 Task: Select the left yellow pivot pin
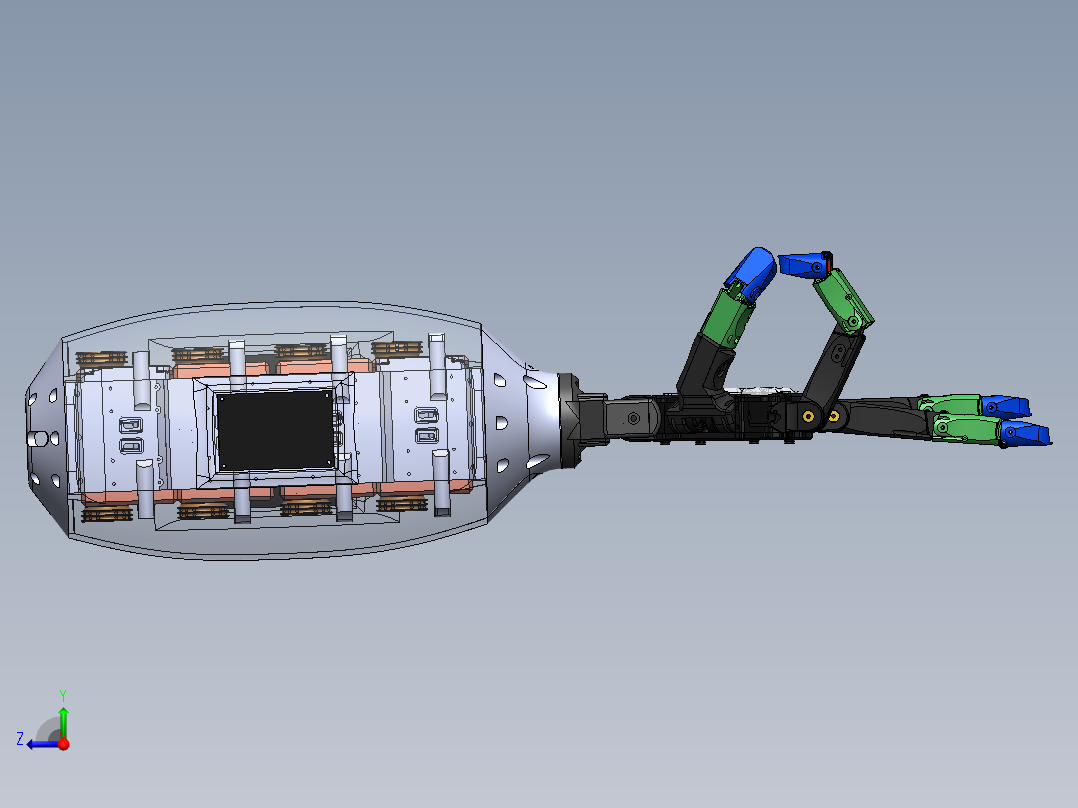808,416
